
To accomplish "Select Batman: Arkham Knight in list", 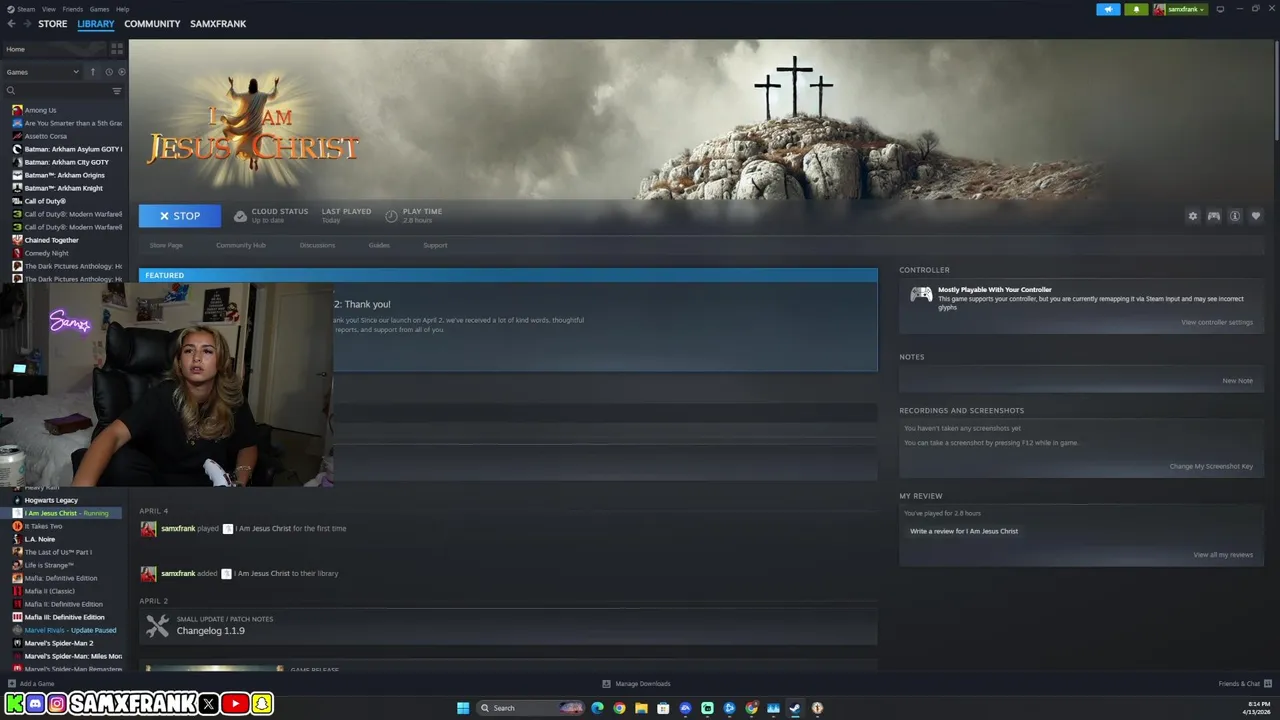I will [x=63, y=188].
